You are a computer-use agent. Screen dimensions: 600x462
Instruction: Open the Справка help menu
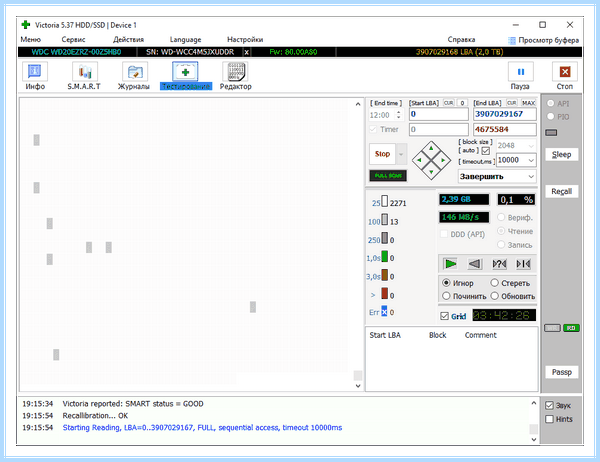461,39
